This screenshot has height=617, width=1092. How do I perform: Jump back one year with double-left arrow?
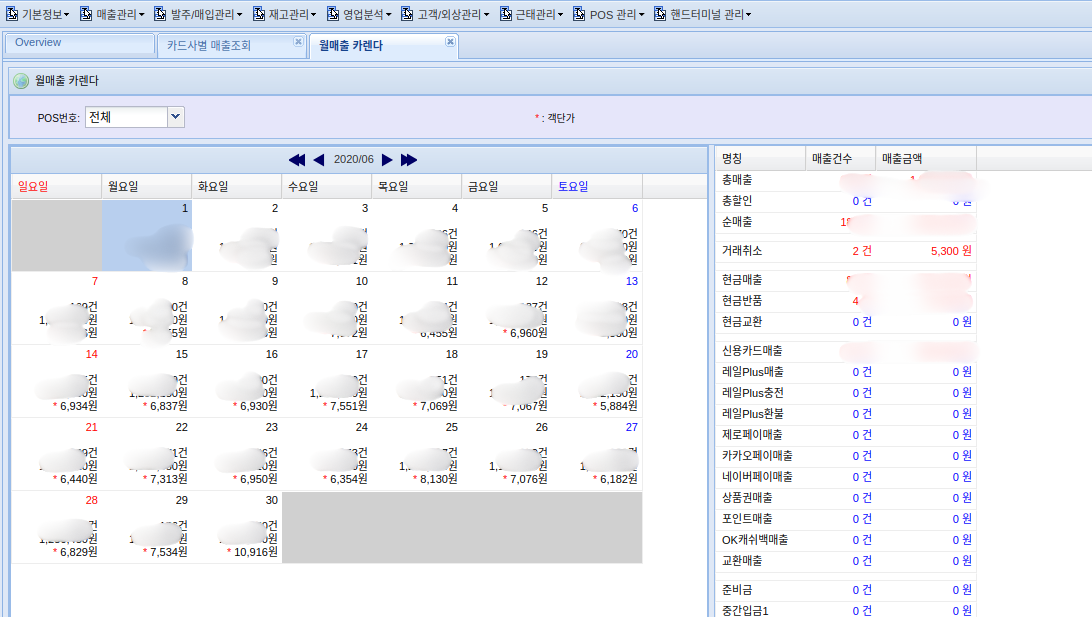pyautogui.click(x=297, y=159)
